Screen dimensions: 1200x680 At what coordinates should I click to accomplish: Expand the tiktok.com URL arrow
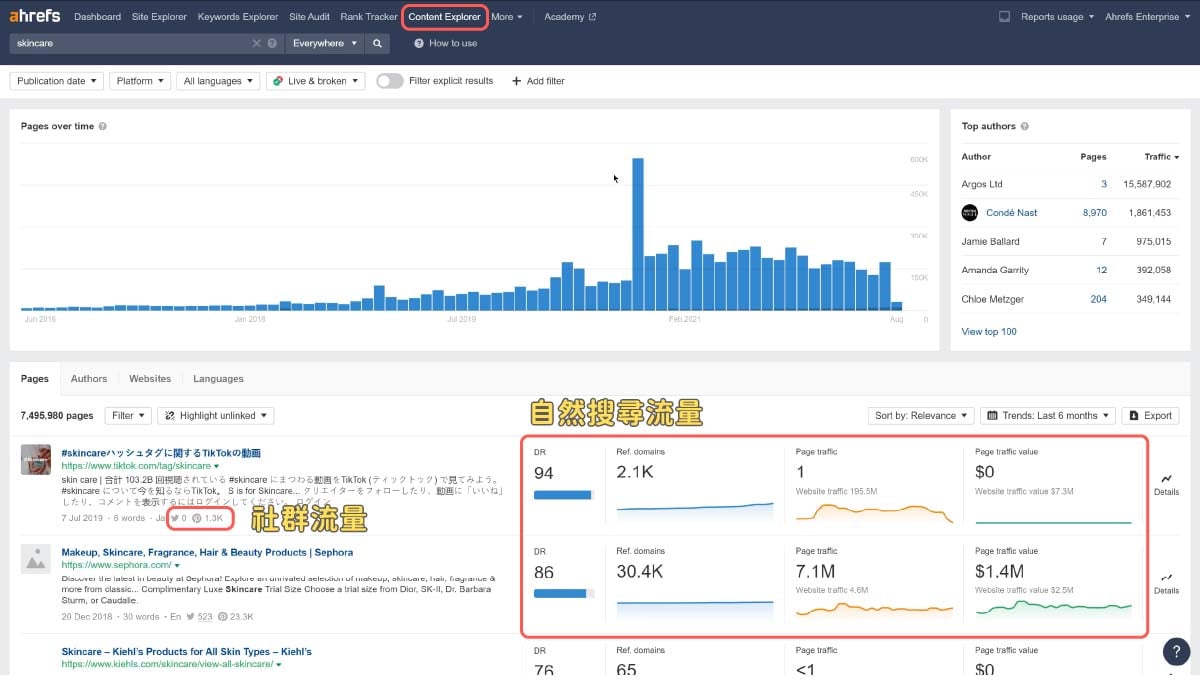[218, 466]
